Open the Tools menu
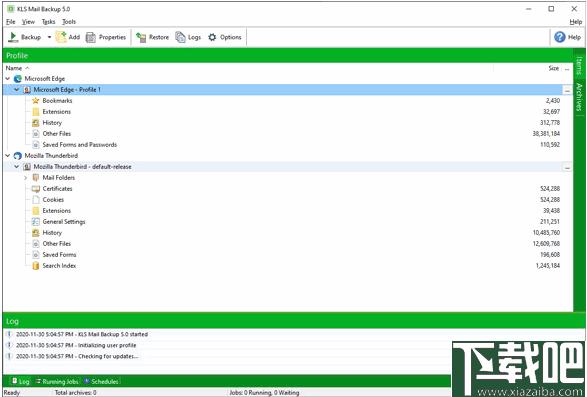The image size is (587, 397). click(69, 22)
